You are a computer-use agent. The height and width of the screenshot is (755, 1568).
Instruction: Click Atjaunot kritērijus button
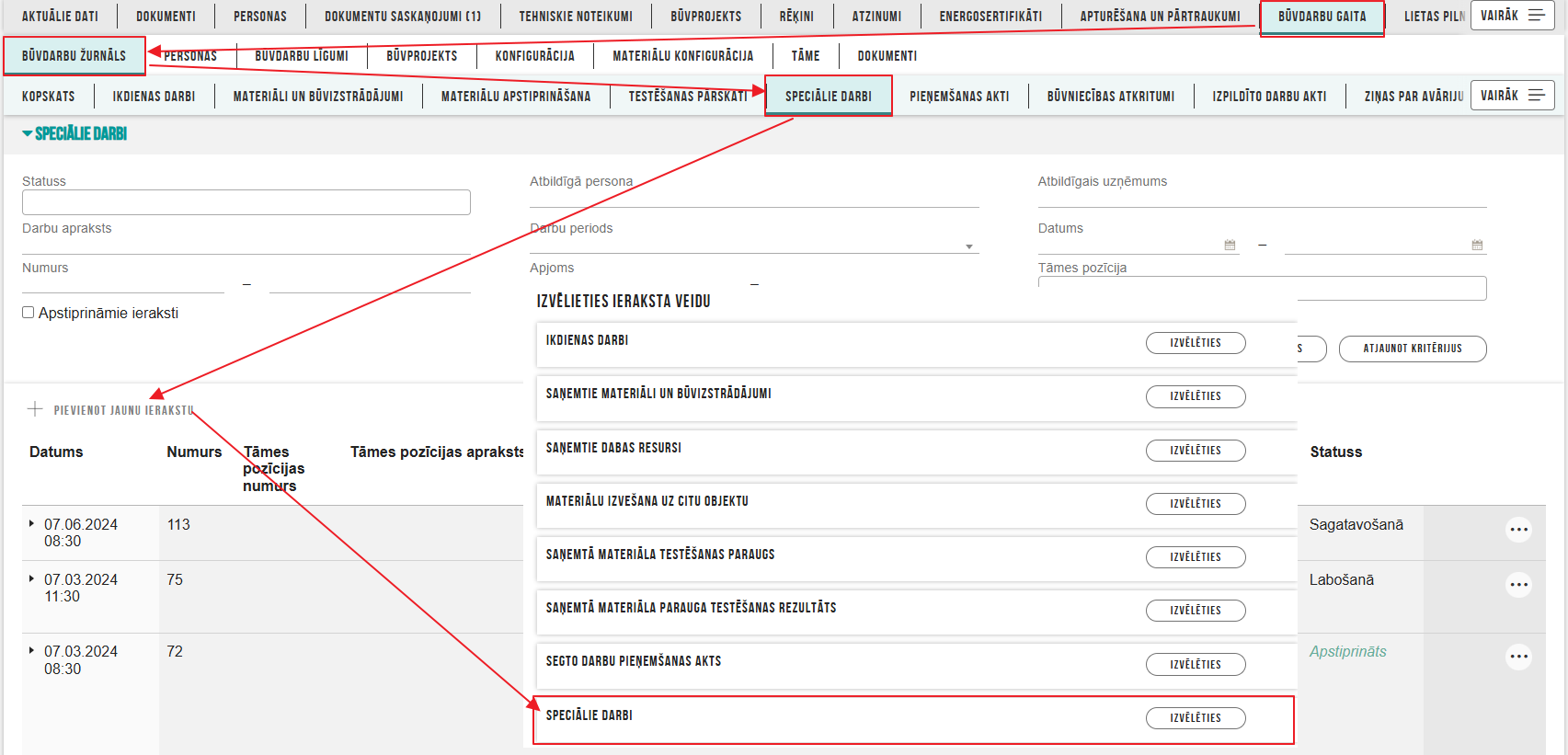(x=1413, y=349)
